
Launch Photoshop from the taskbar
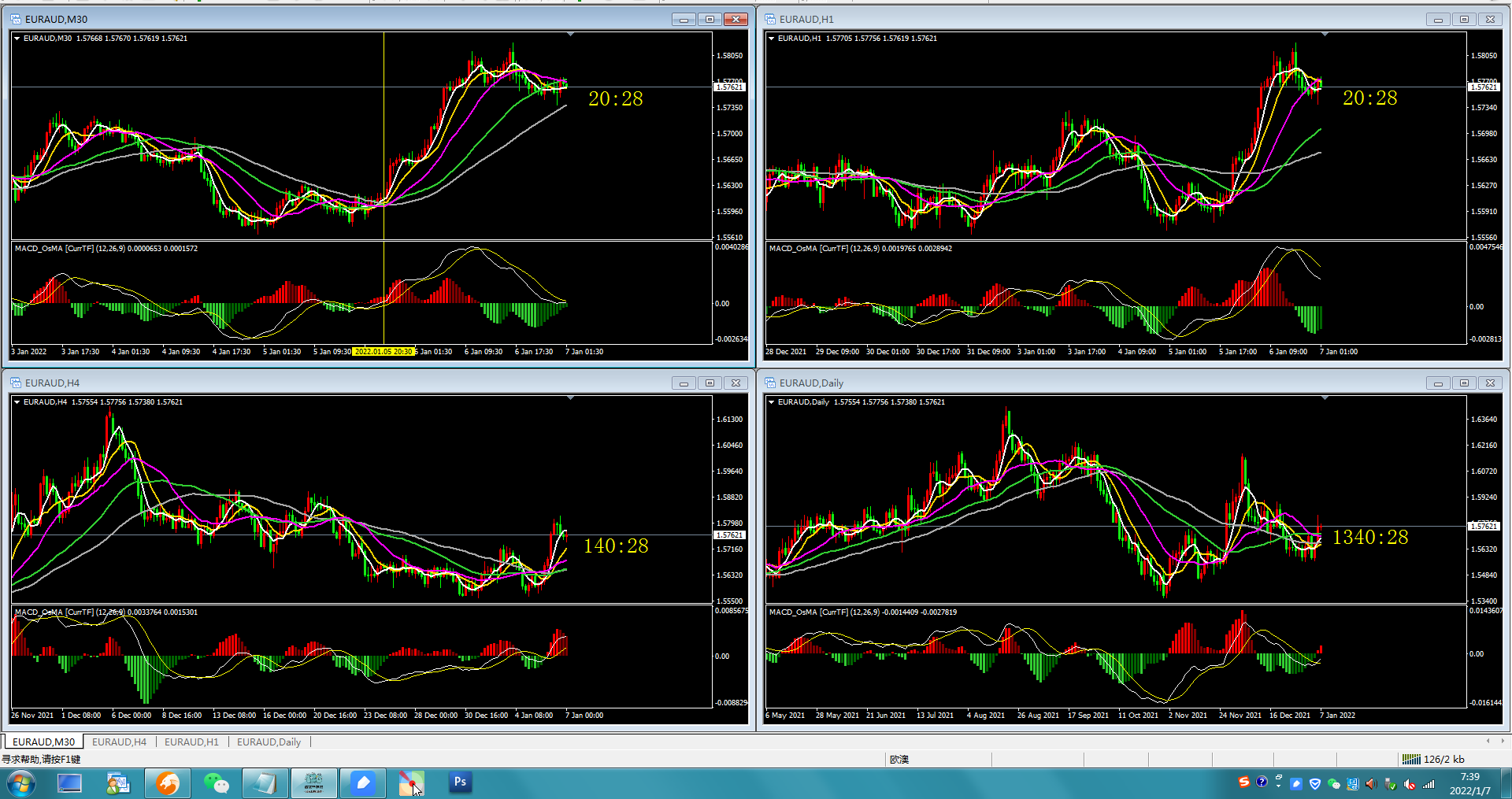460,782
